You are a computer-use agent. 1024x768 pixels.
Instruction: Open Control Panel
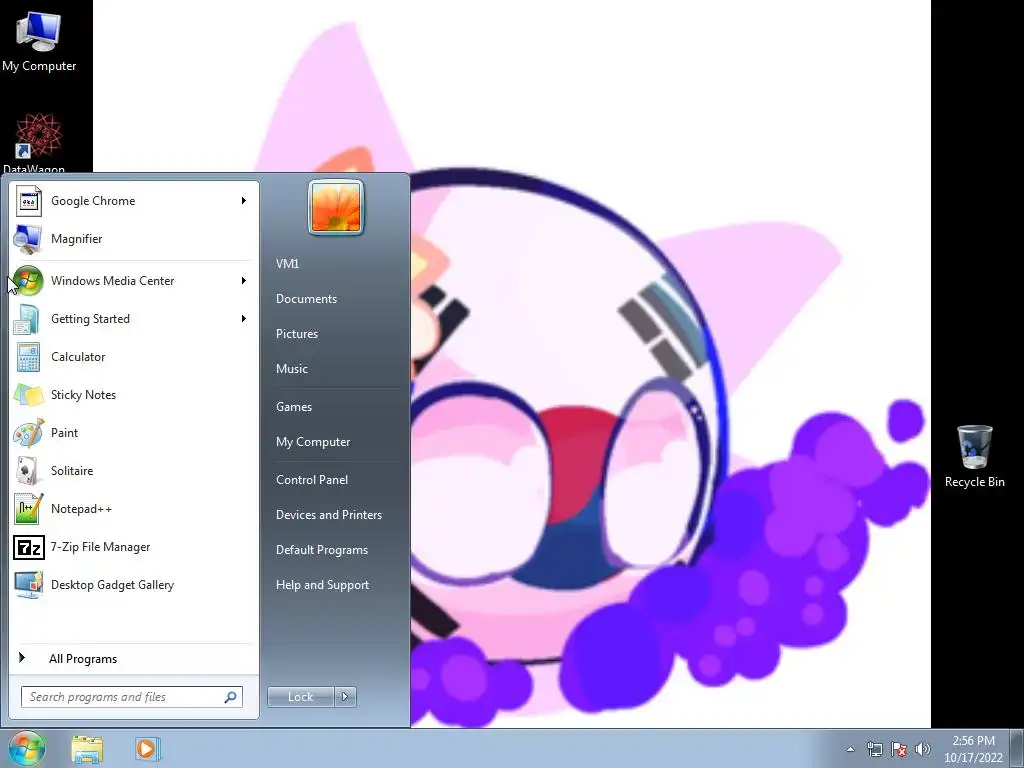(312, 480)
